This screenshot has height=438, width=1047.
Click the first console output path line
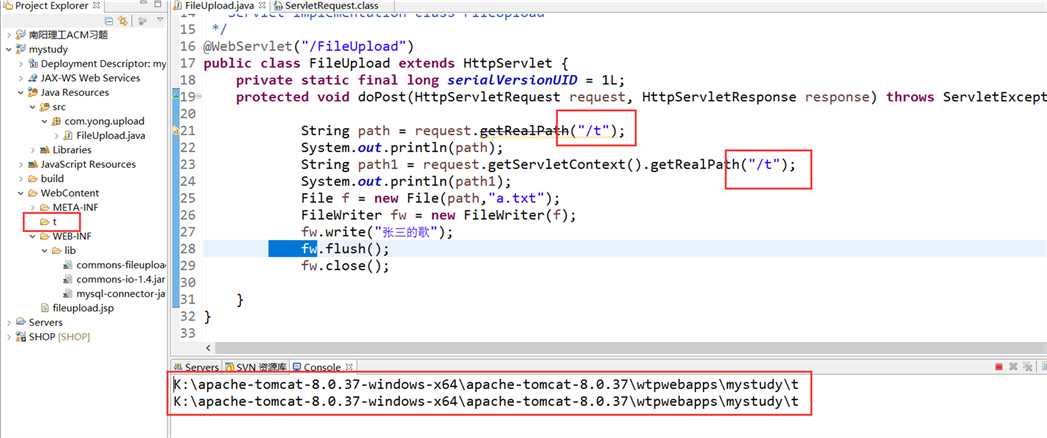point(485,385)
